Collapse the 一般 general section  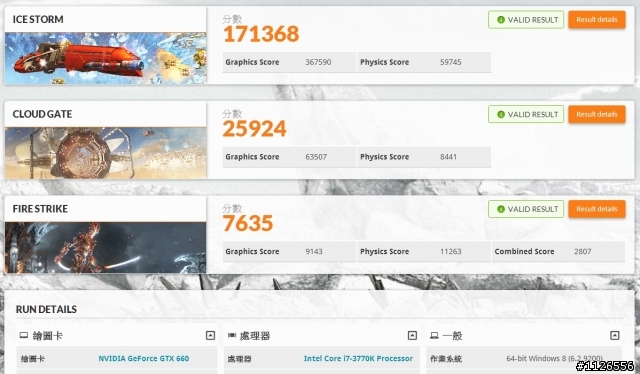click(614, 336)
